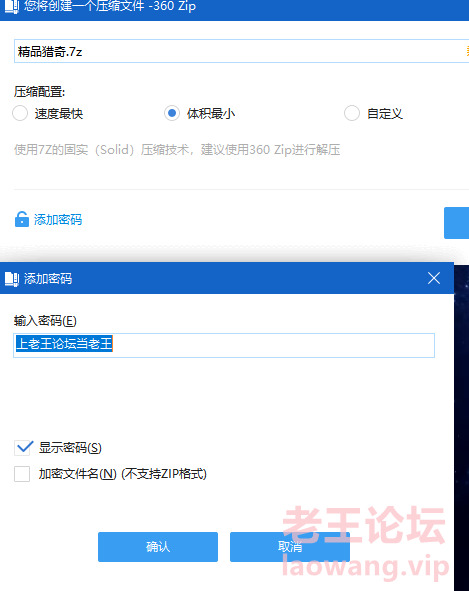Click the 添加密码 link text
The width and height of the screenshot is (469, 591).
[58, 219]
